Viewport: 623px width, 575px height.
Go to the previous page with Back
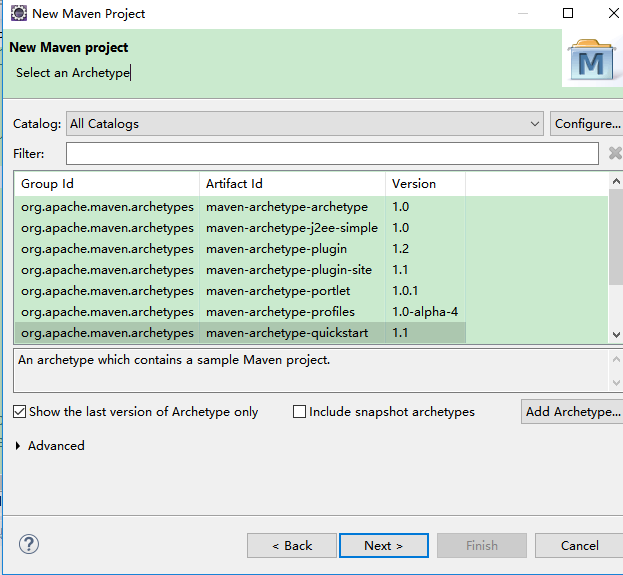292,546
